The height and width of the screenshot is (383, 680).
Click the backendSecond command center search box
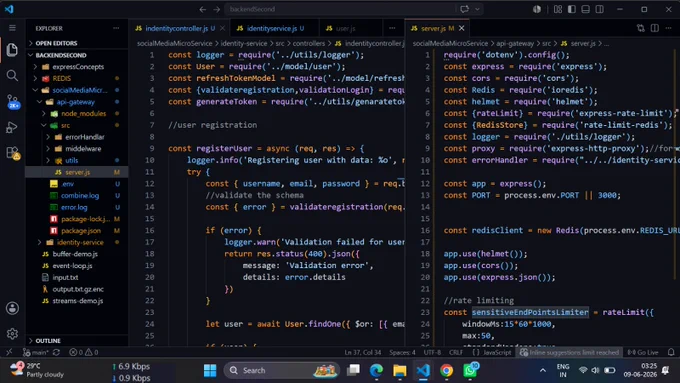(339, 9)
